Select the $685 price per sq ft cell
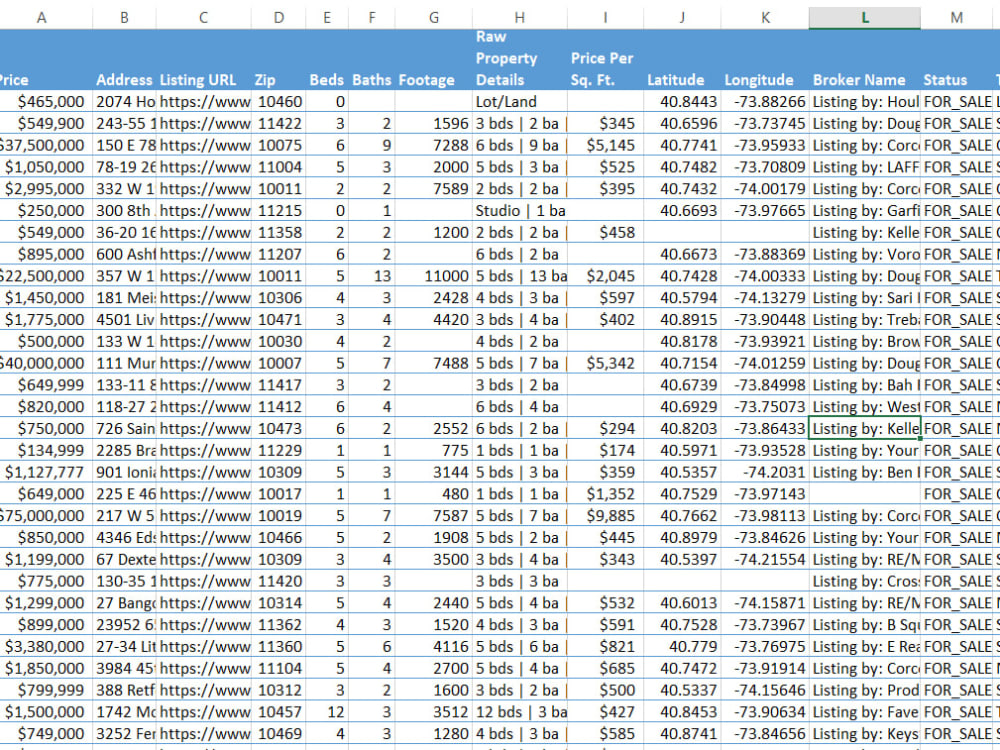This screenshot has width=1000, height=750. 605,668
